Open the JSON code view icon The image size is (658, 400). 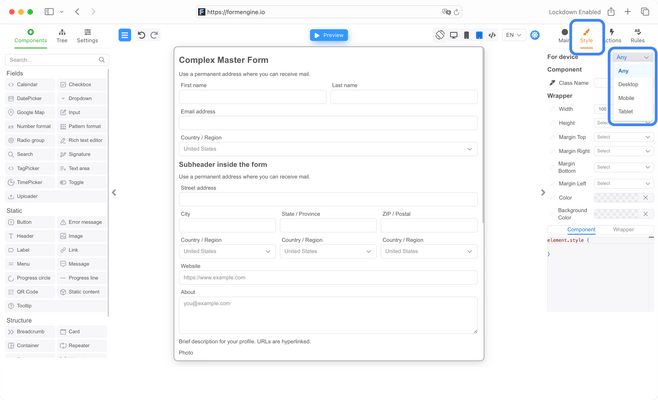click(x=492, y=35)
